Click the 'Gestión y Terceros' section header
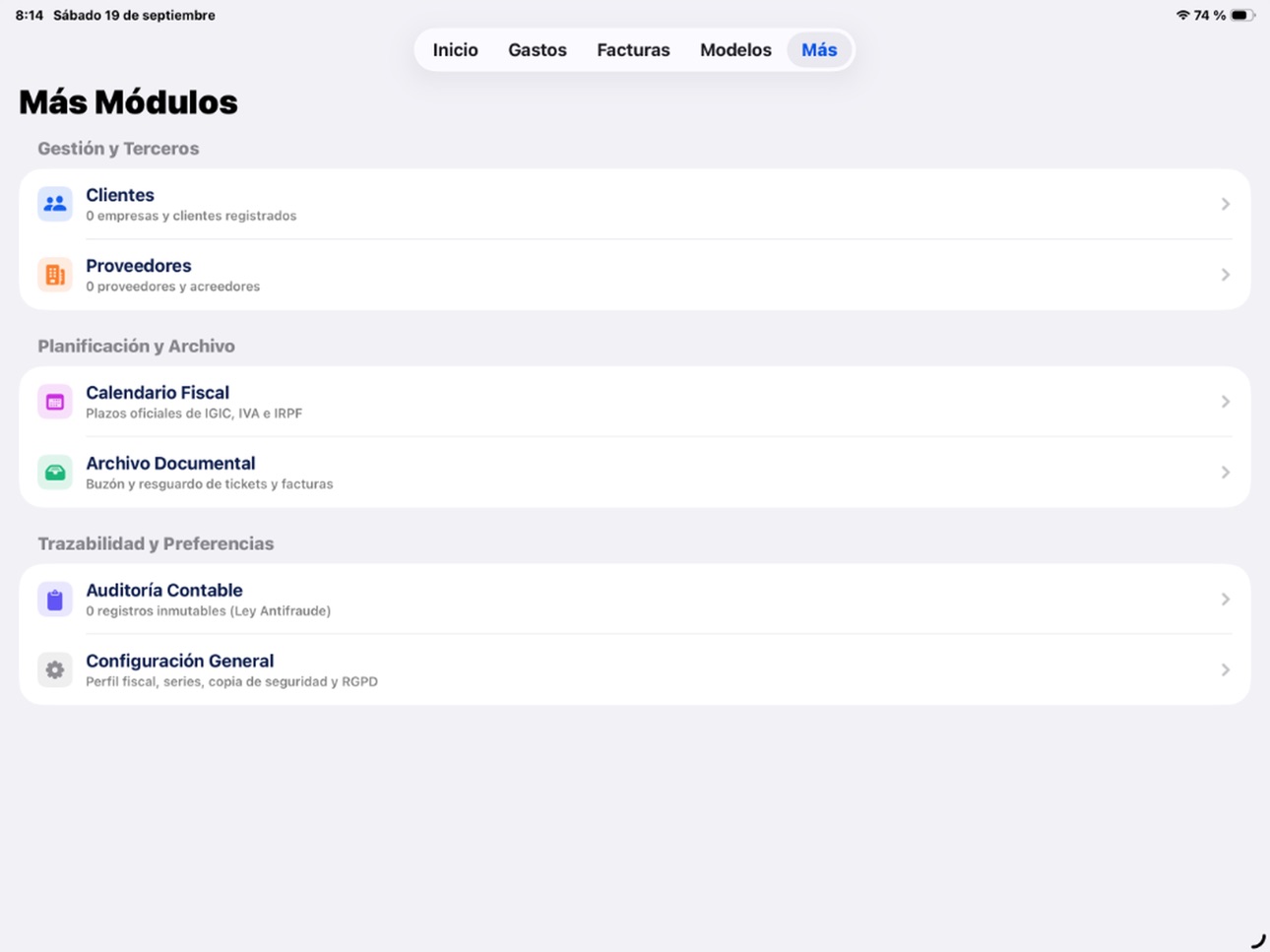 (118, 149)
